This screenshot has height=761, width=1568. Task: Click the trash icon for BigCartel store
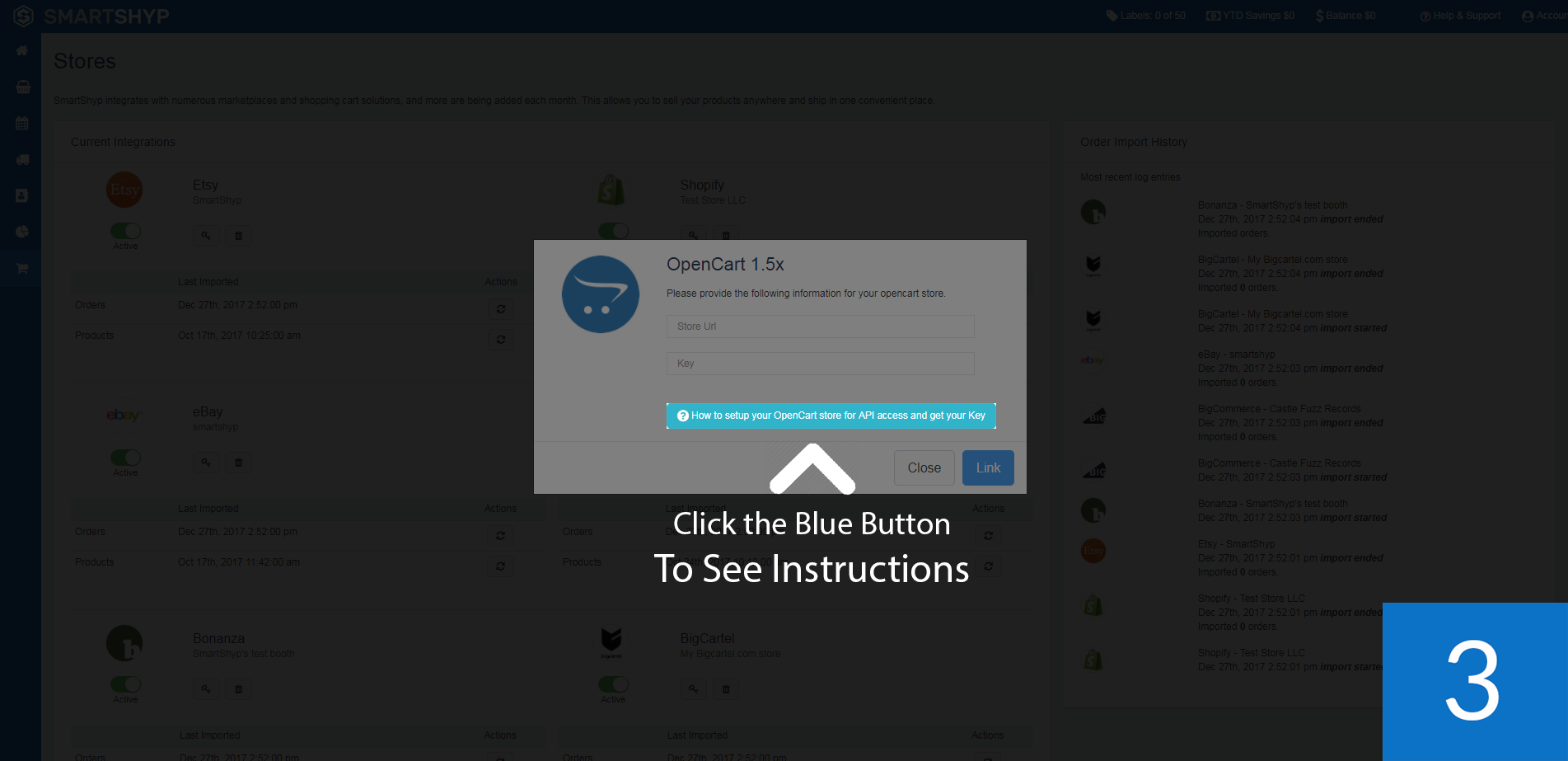726,689
